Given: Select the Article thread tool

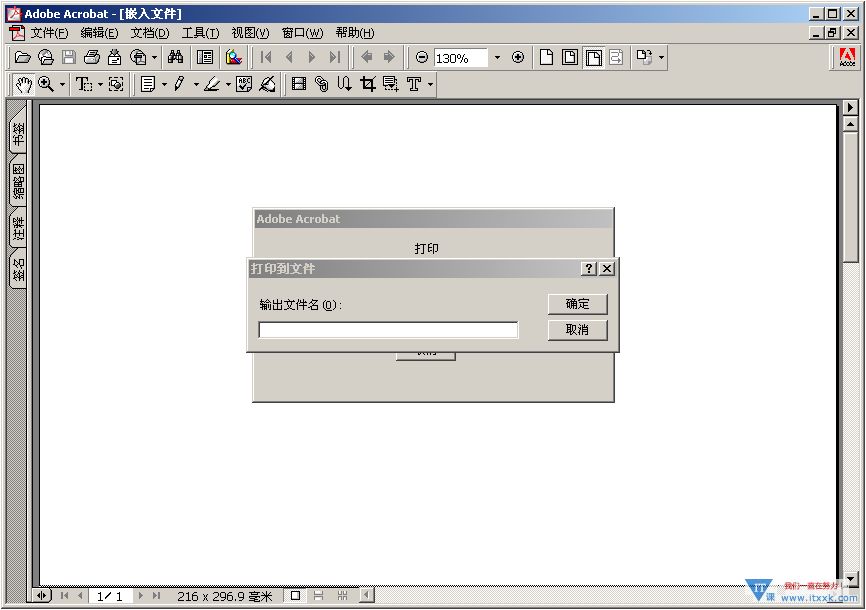Looking at the screenshot, I should [345, 85].
